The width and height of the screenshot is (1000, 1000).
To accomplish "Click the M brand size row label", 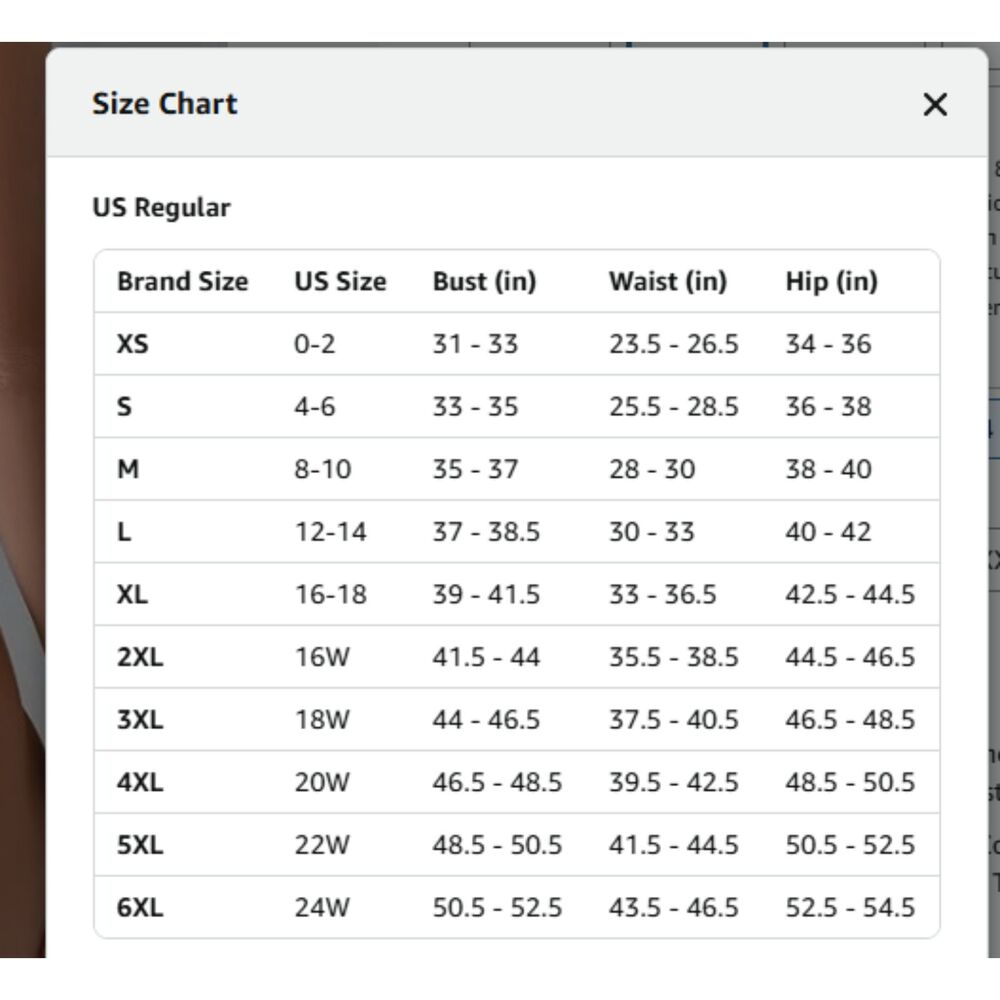I will click(x=128, y=469).
